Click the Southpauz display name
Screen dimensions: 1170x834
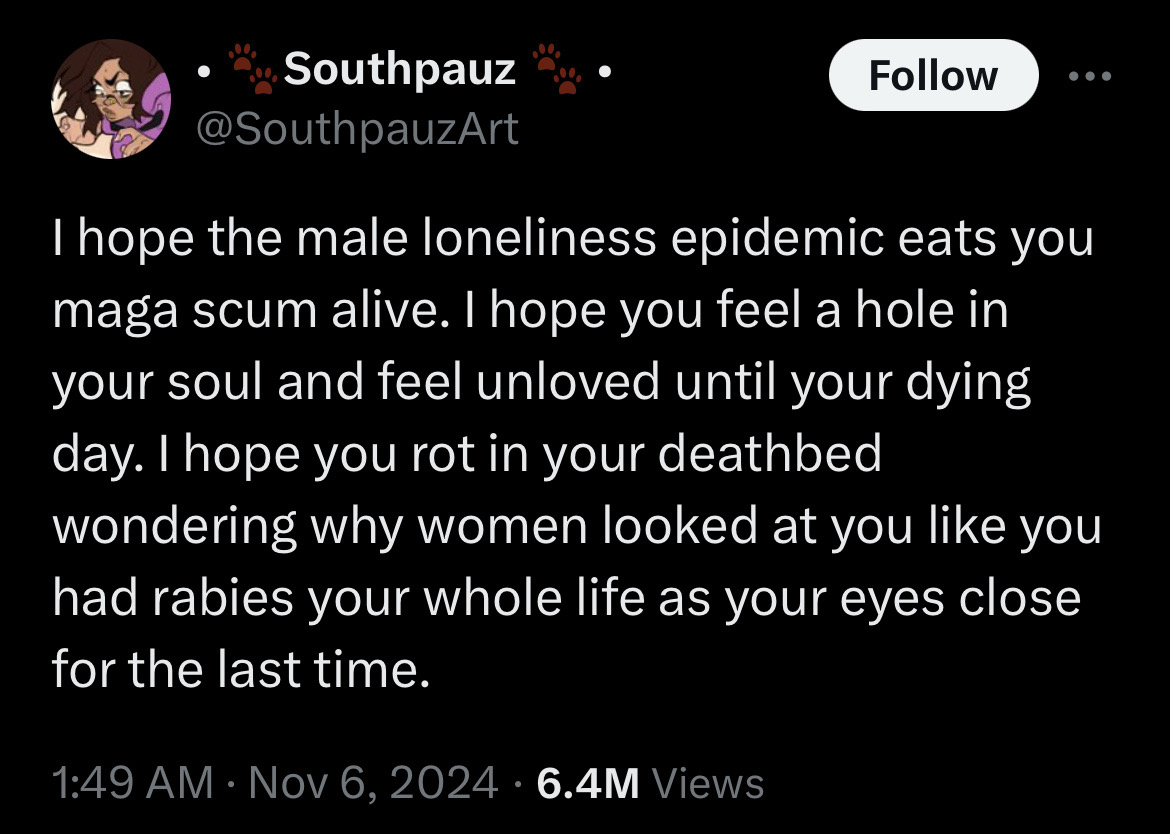(x=398, y=68)
